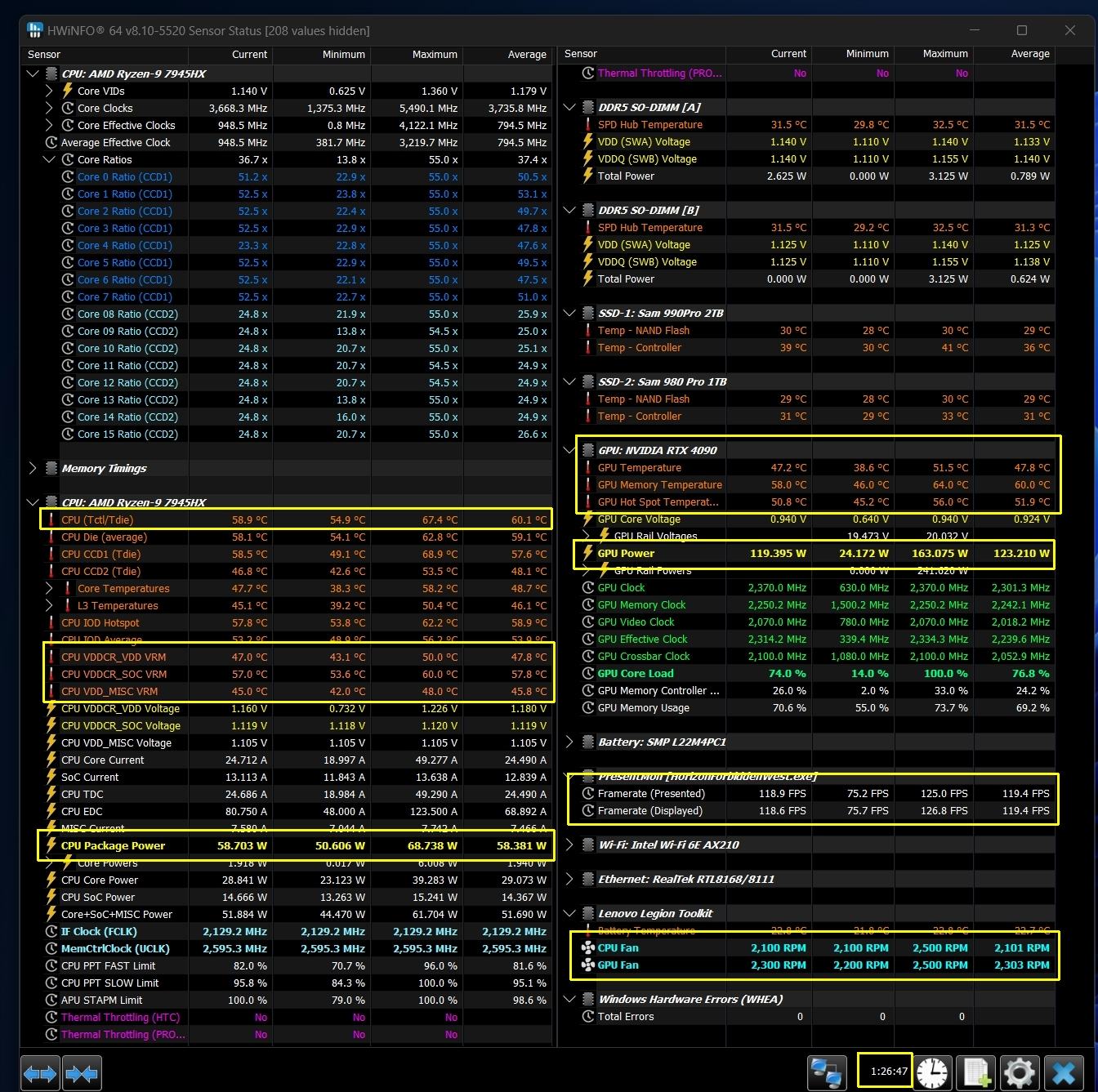Click the Average Effective Clock icon

pyautogui.click(x=51, y=143)
